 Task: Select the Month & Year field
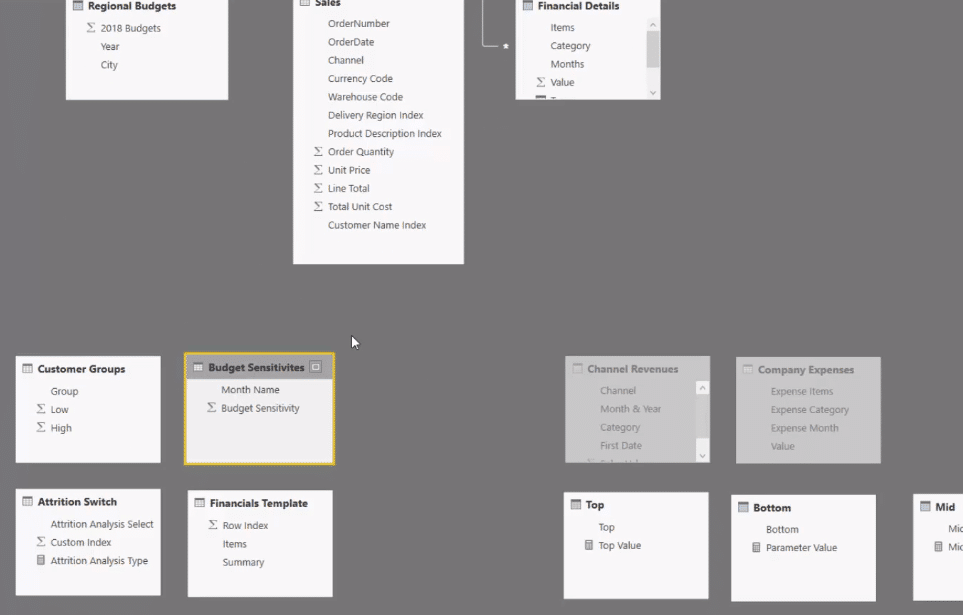(630, 409)
